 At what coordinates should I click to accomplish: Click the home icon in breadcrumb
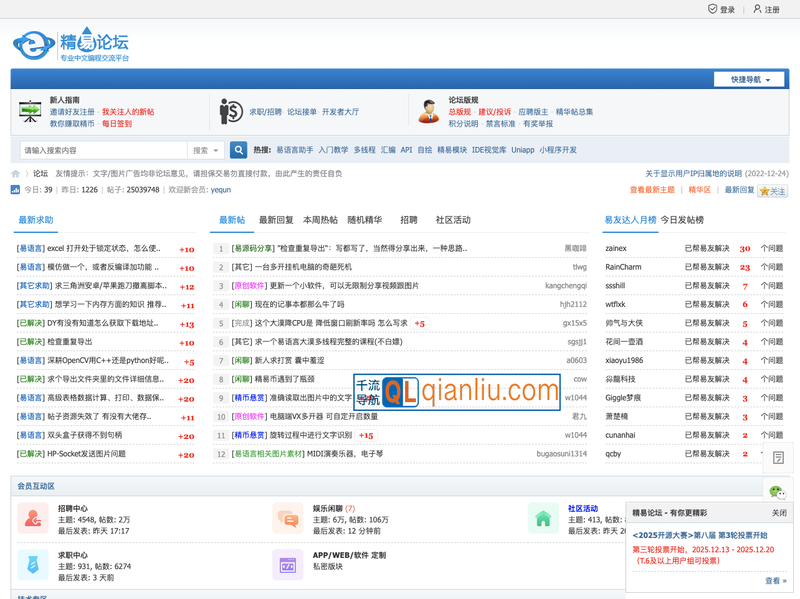[16, 174]
